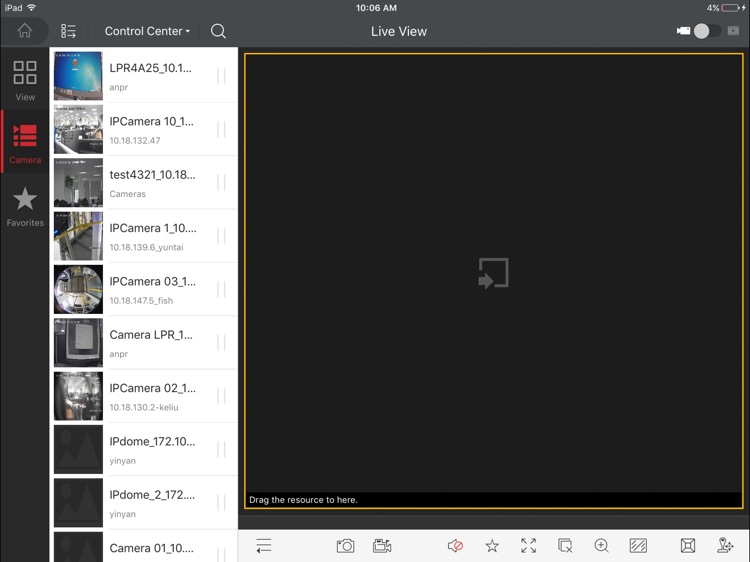Go to the Home screen icon
This screenshot has width=750, height=562.
pos(24,31)
